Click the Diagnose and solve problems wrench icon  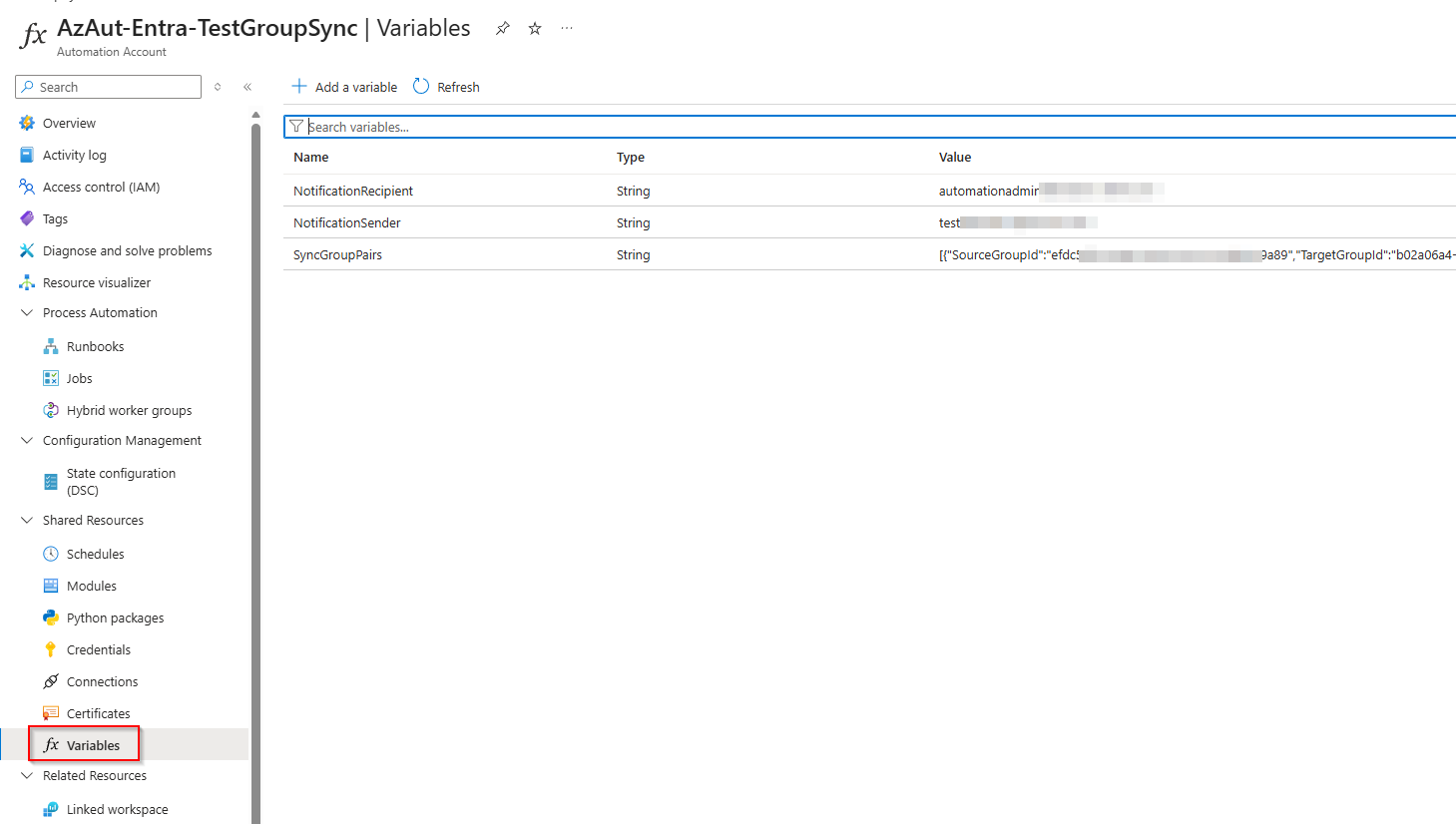pyautogui.click(x=27, y=250)
